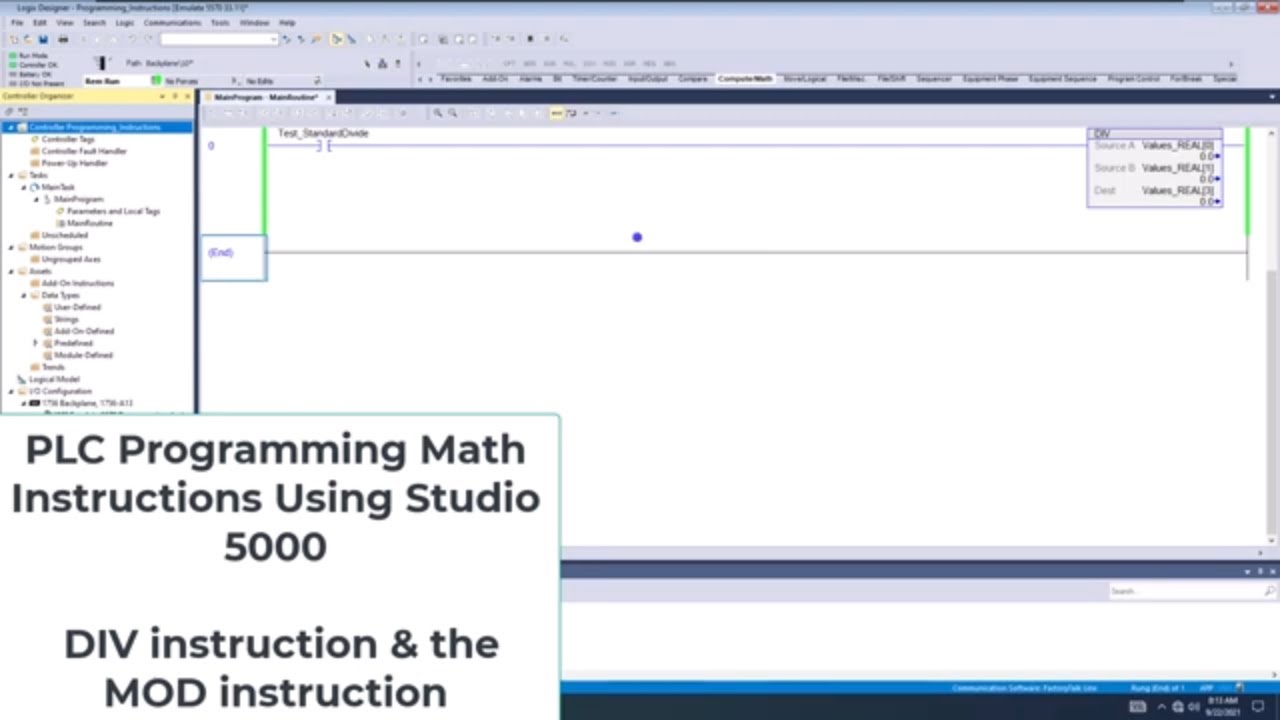Select Add-On Instructions in the organizer
This screenshot has height=720, width=1280.
coord(77,283)
